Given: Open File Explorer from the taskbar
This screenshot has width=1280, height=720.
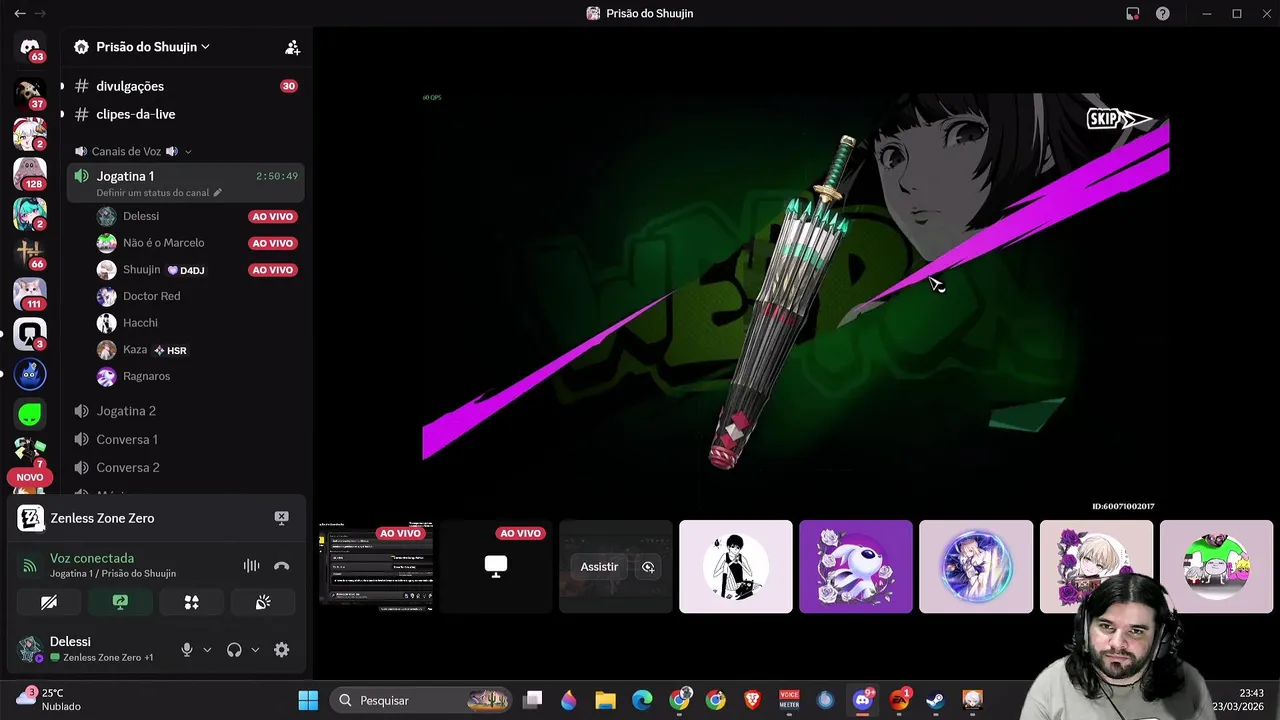Looking at the screenshot, I should [605, 700].
